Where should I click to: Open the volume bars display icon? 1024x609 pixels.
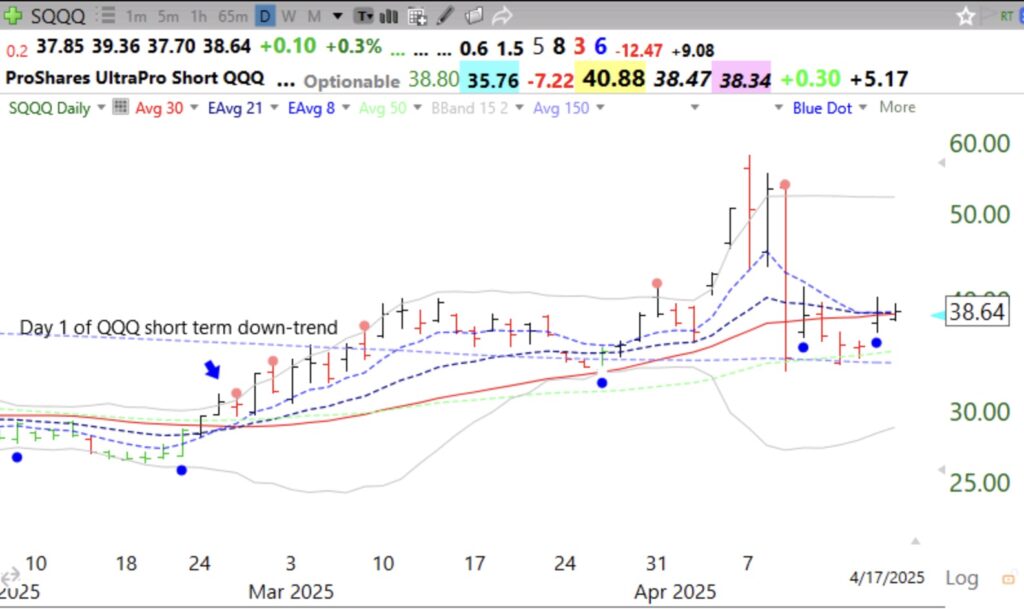[x=390, y=16]
